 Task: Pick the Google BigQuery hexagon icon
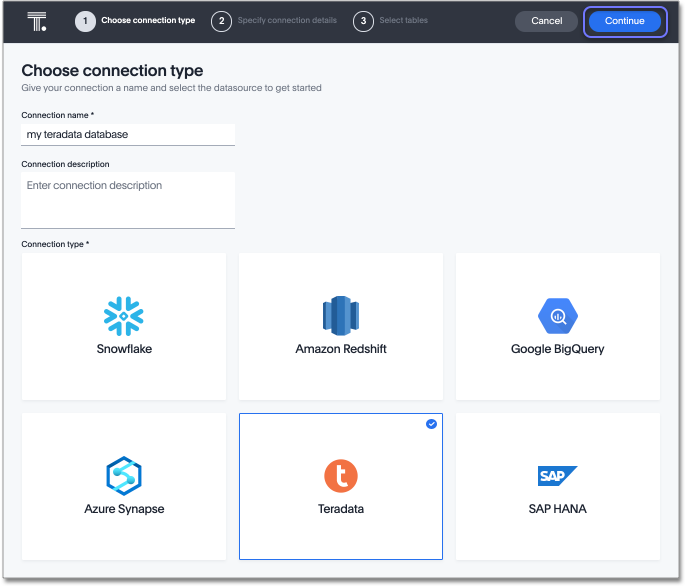tap(558, 316)
